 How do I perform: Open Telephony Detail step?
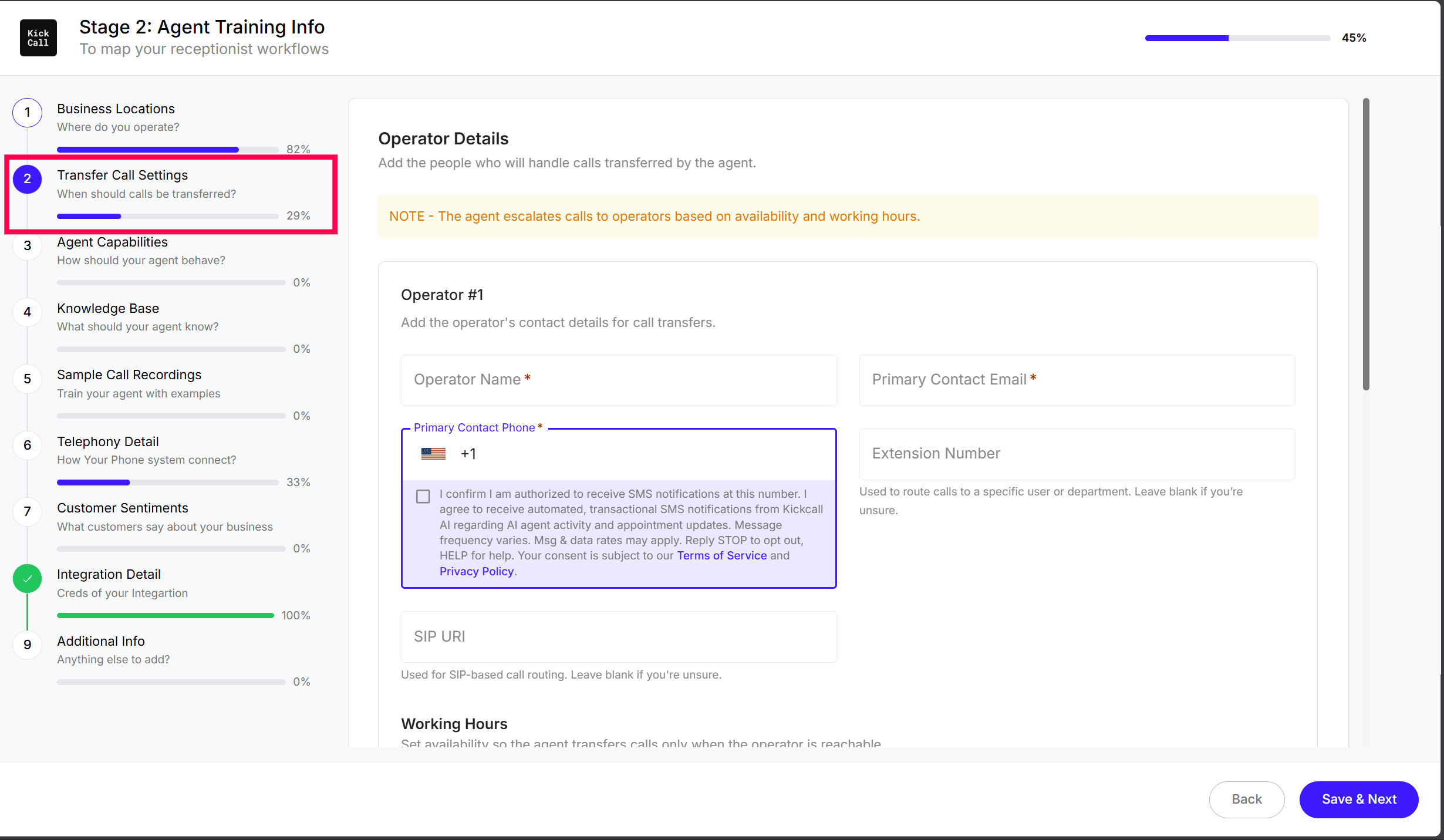(x=108, y=441)
